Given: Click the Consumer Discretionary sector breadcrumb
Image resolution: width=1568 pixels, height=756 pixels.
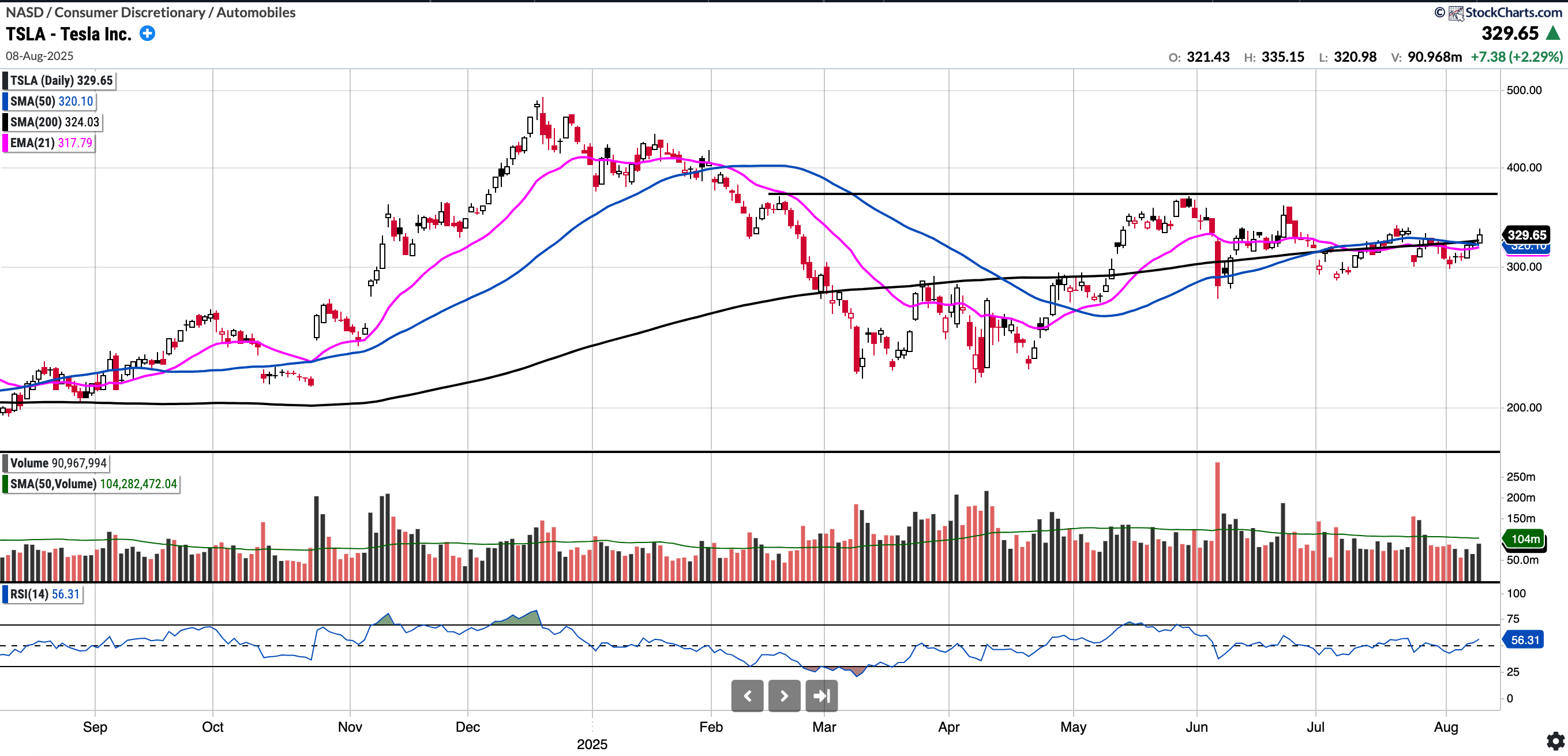Looking at the screenshot, I should click(130, 12).
